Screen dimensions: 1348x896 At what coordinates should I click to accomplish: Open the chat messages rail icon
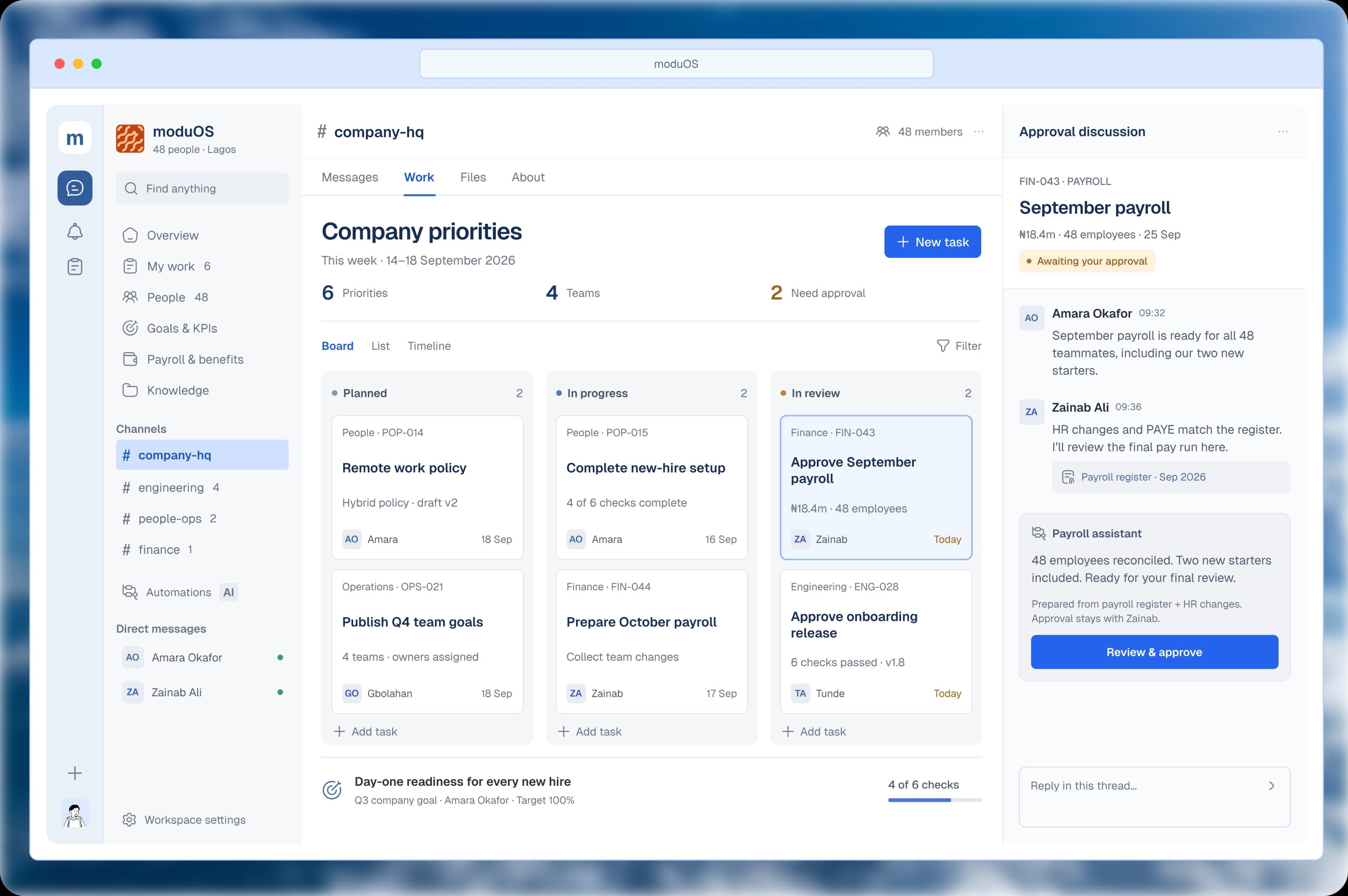75,188
